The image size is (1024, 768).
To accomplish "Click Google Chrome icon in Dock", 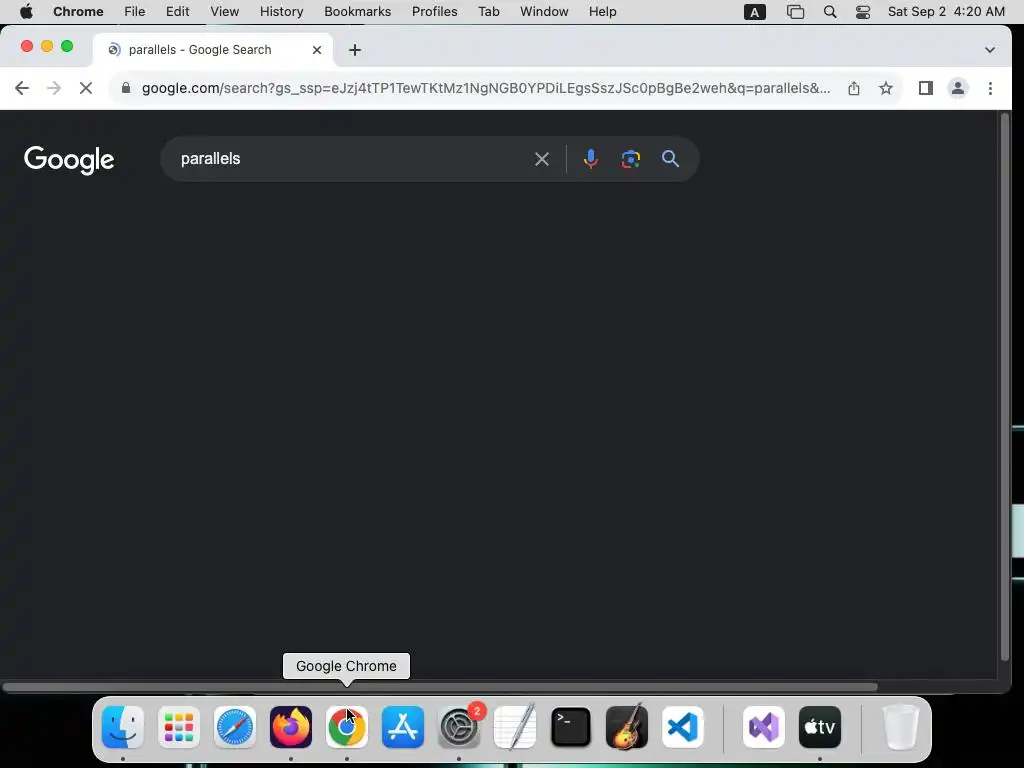I will (x=347, y=726).
